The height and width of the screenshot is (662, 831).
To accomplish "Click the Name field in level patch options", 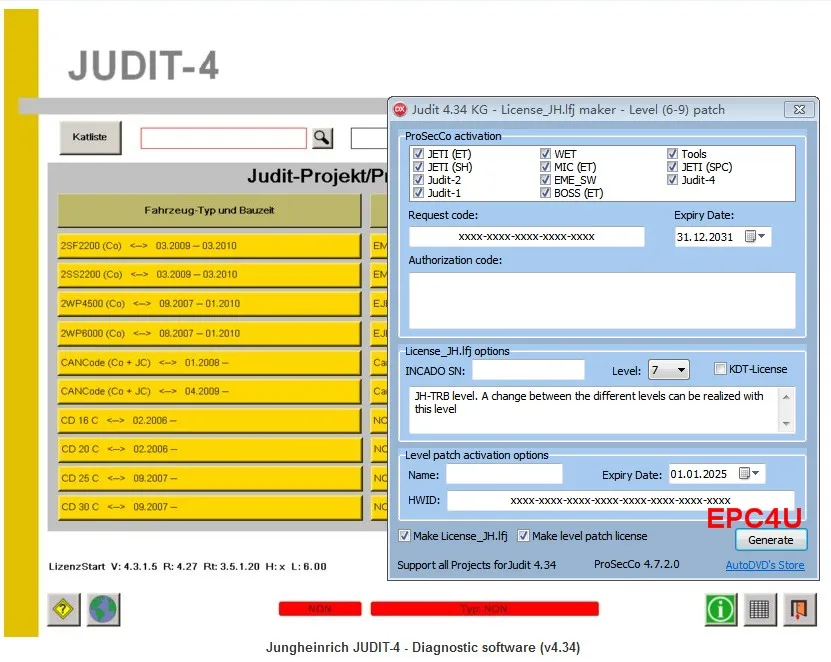I will coord(504,474).
